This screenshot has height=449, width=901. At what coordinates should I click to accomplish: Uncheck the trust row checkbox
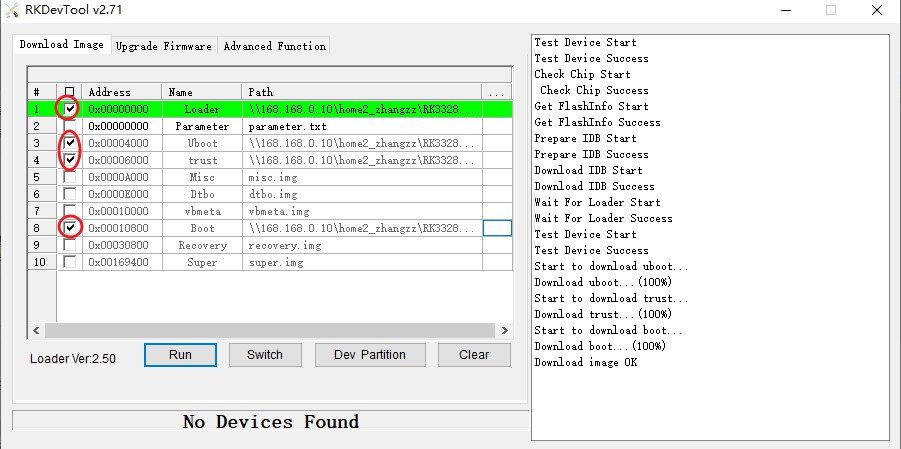pyautogui.click(x=70, y=160)
